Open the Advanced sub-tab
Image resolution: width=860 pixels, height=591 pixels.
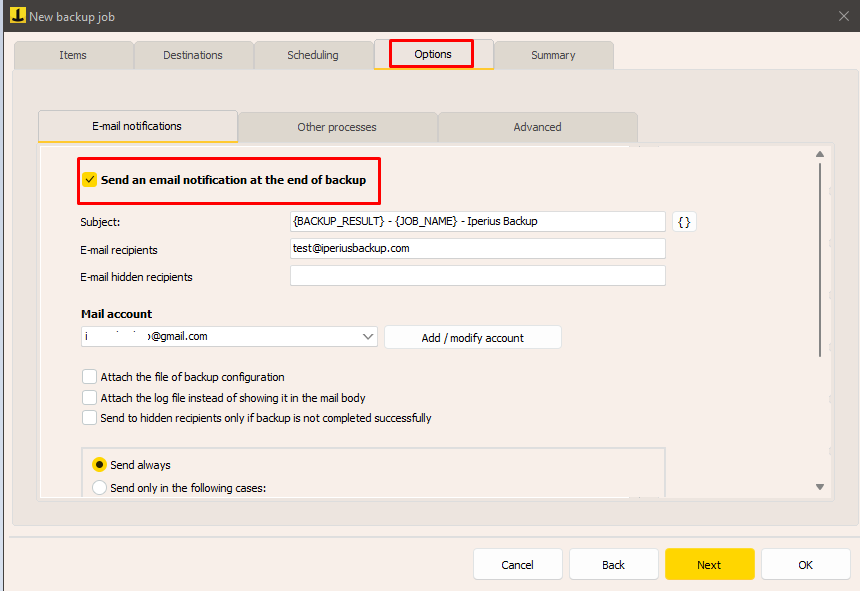click(x=538, y=127)
